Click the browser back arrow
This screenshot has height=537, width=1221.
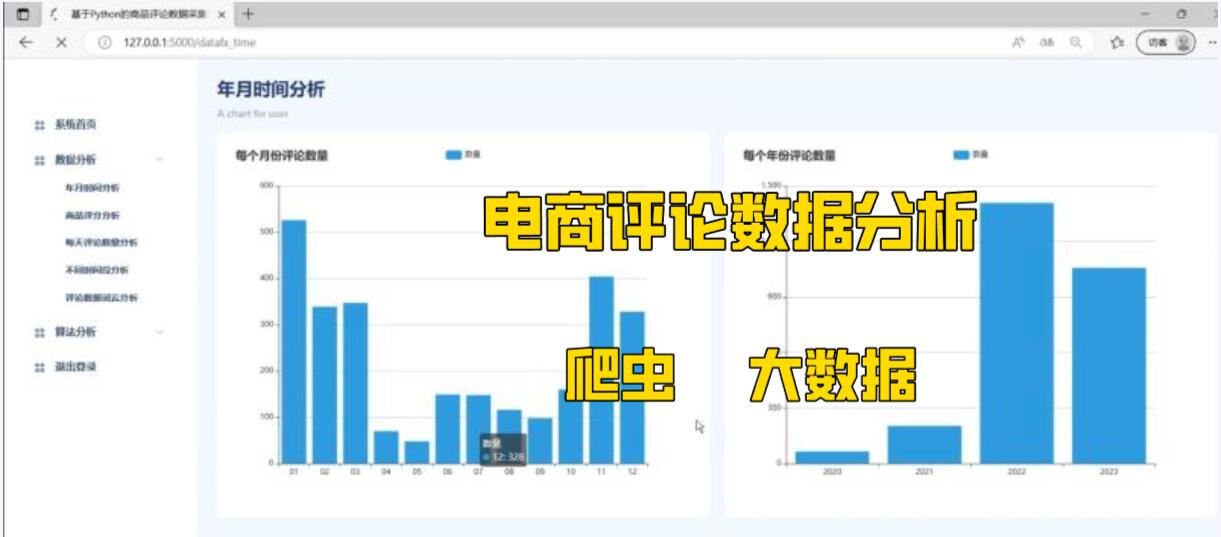tap(26, 43)
